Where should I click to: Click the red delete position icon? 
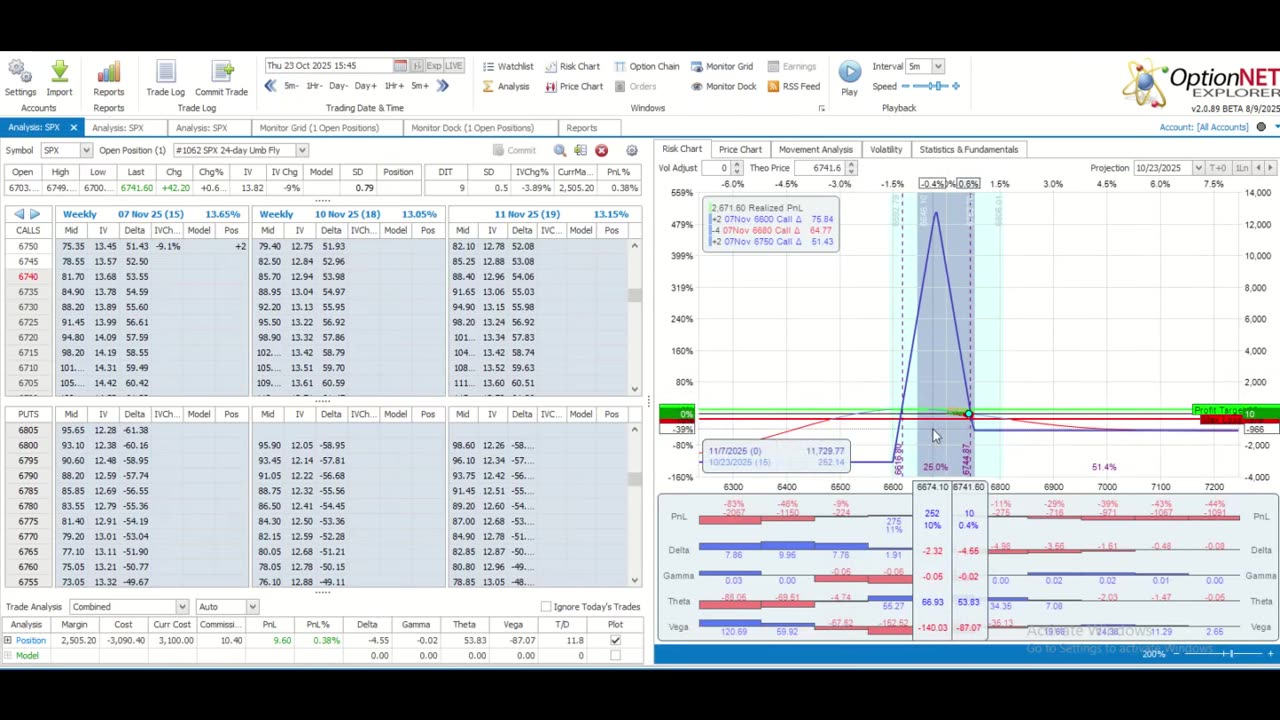click(601, 150)
